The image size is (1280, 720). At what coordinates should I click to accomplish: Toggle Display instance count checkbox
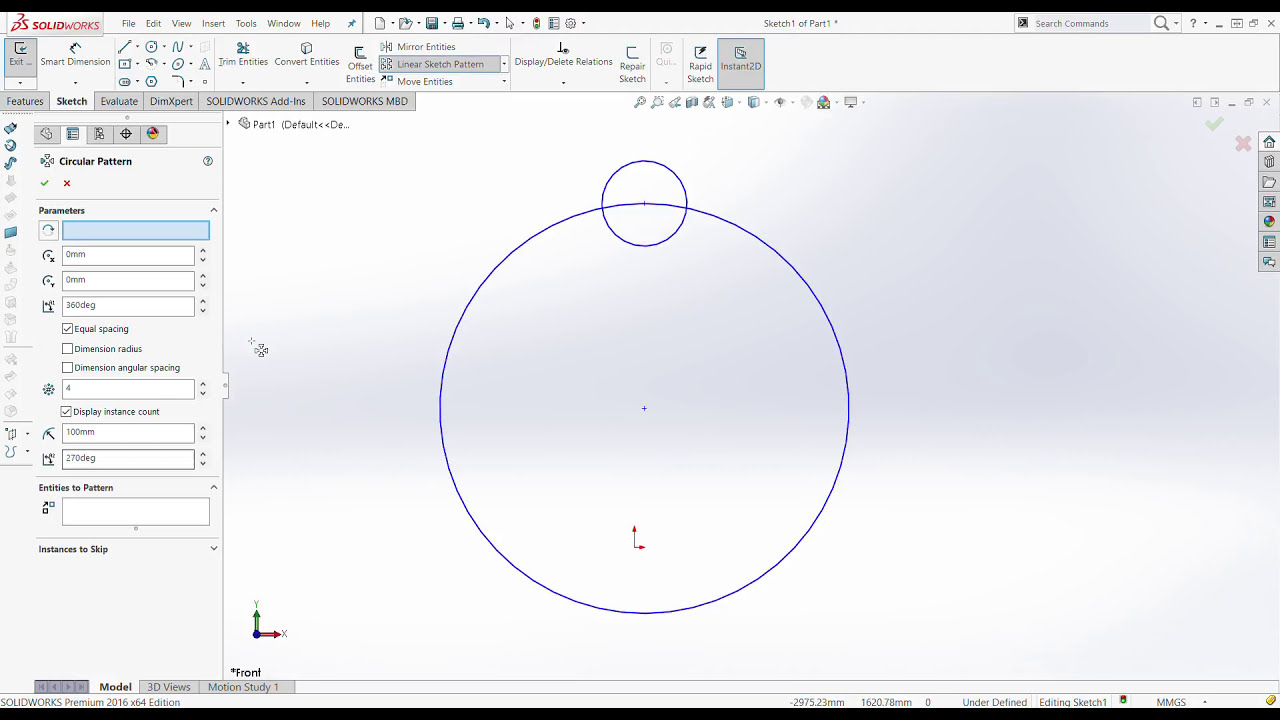click(x=66, y=412)
